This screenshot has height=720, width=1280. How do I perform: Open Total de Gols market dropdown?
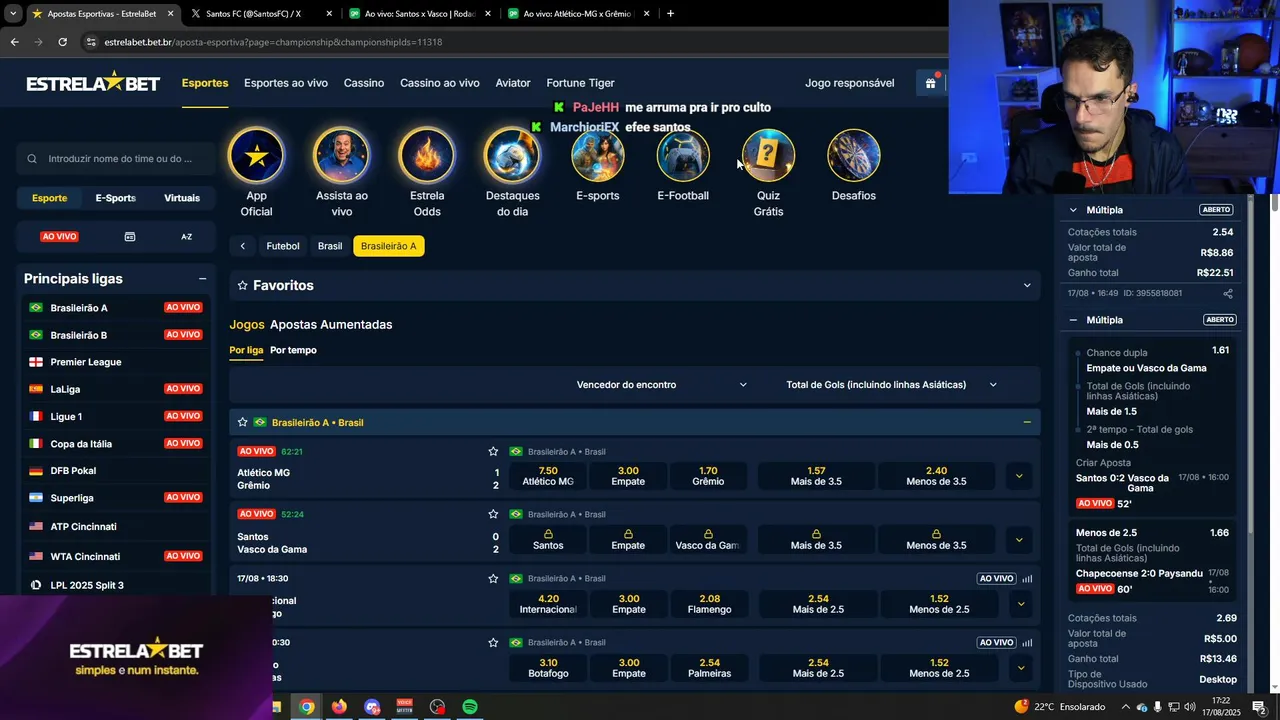(x=892, y=385)
